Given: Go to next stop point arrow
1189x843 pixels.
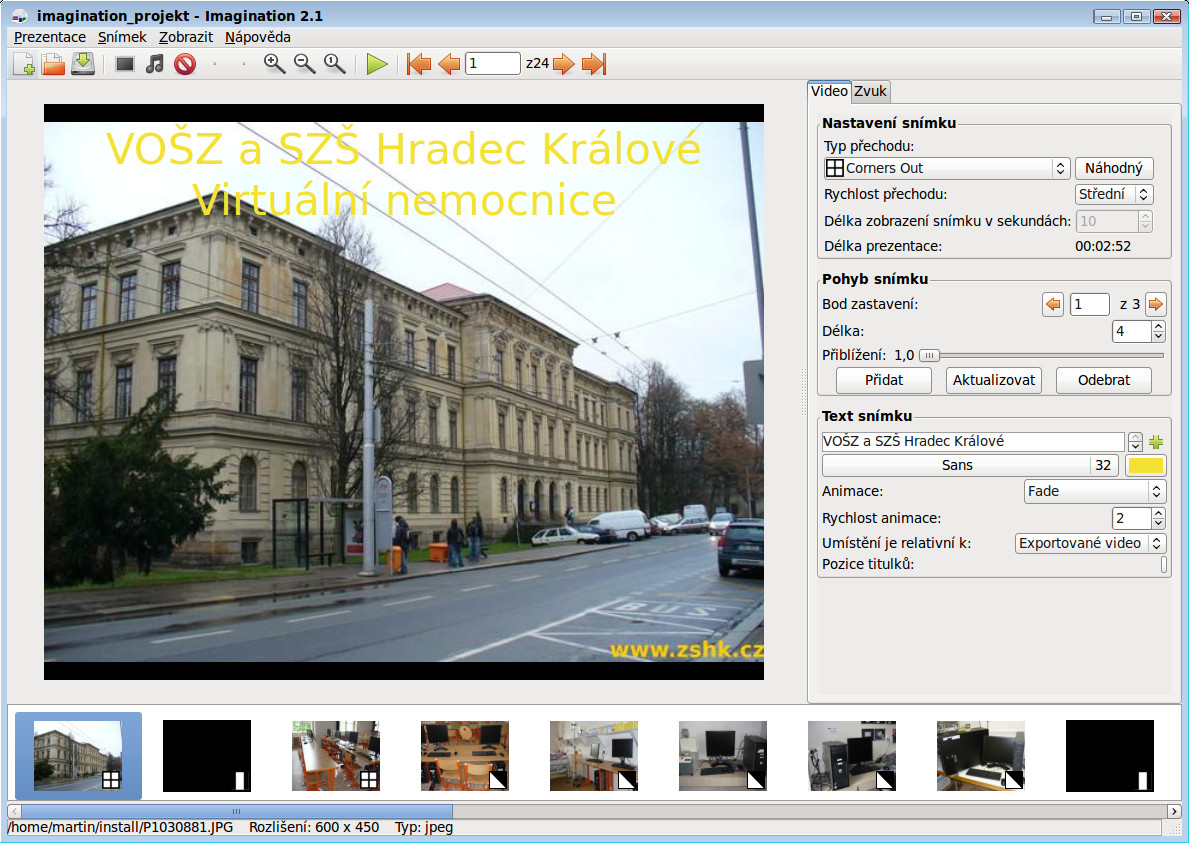Looking at the screenshot, I should pos(1156,305).
